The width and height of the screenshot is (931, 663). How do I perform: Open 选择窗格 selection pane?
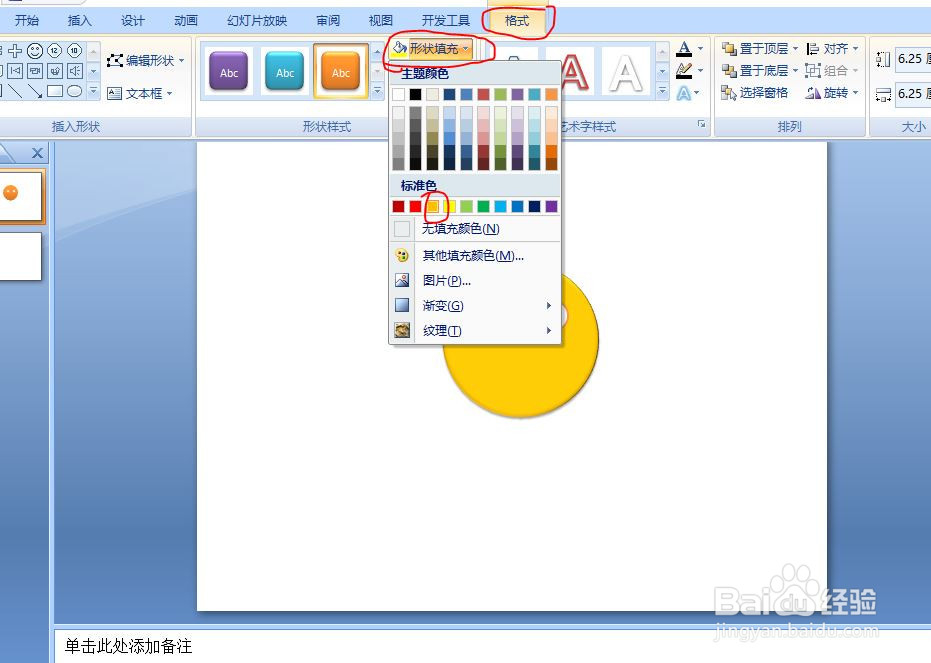[754, 93]
